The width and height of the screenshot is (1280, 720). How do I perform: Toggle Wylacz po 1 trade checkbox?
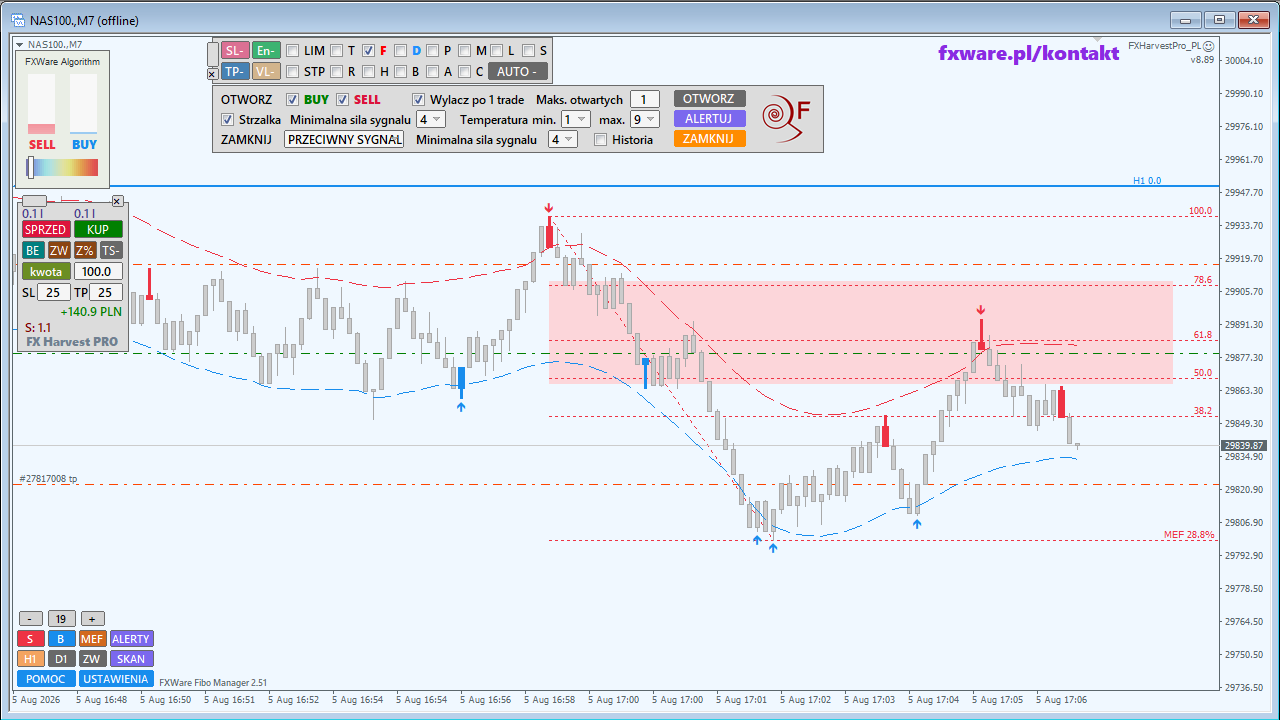pyautogui.click(x=419, y=99)
